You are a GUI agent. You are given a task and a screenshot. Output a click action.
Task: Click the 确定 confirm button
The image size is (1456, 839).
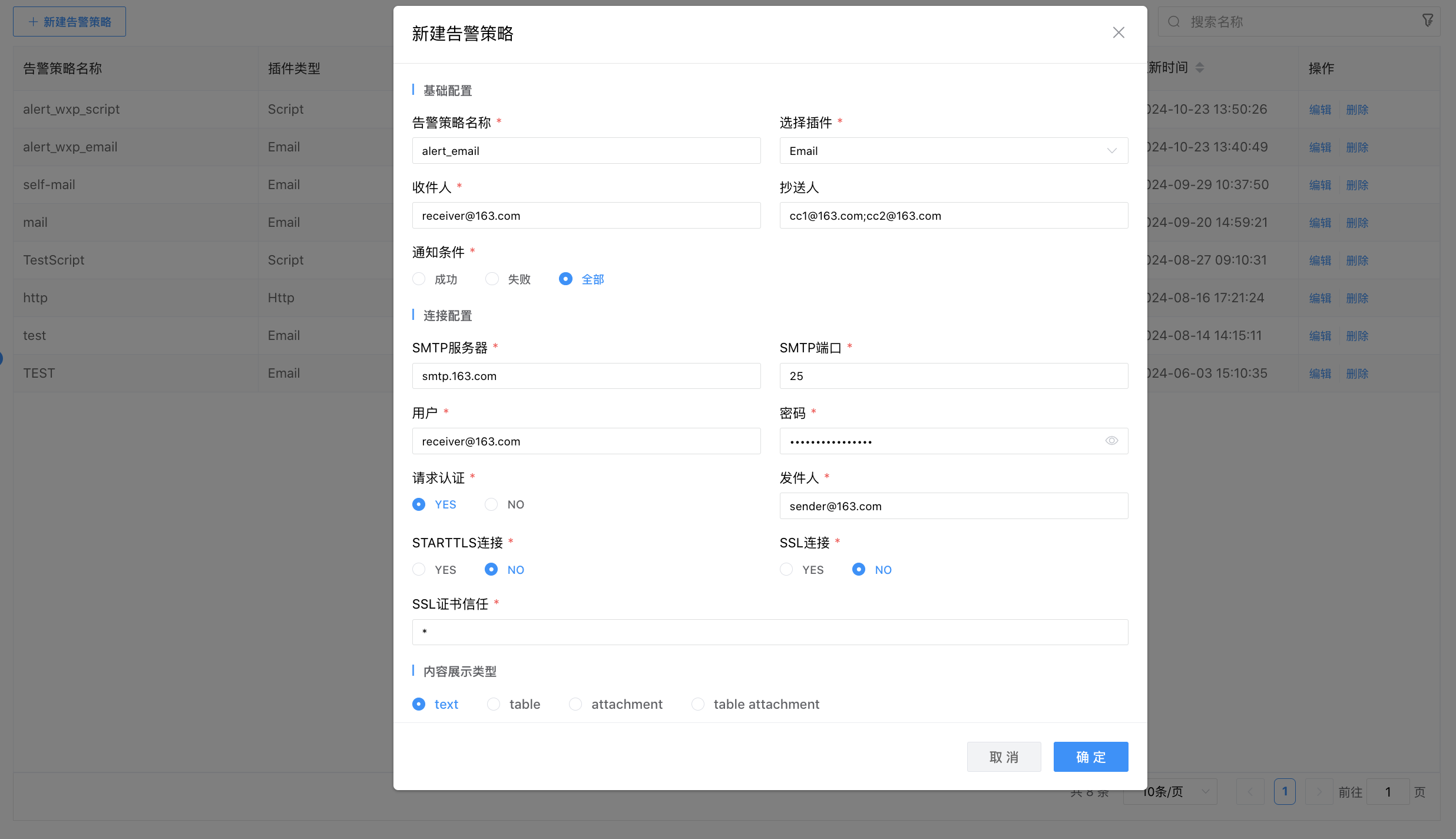click(1090, 757)
